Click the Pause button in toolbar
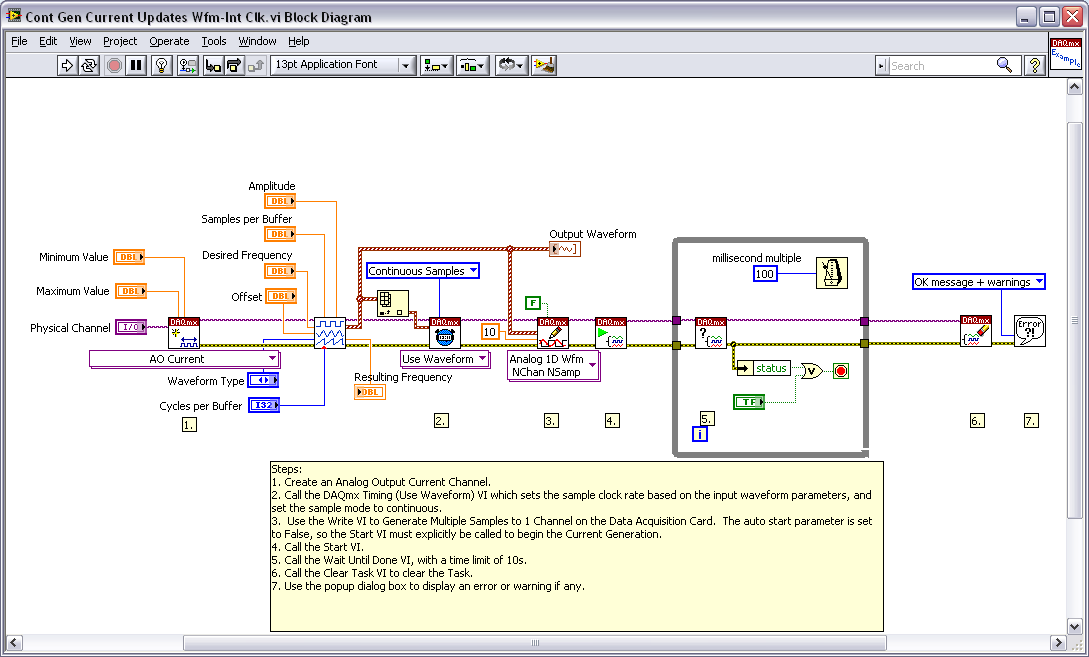 (137, 65)
